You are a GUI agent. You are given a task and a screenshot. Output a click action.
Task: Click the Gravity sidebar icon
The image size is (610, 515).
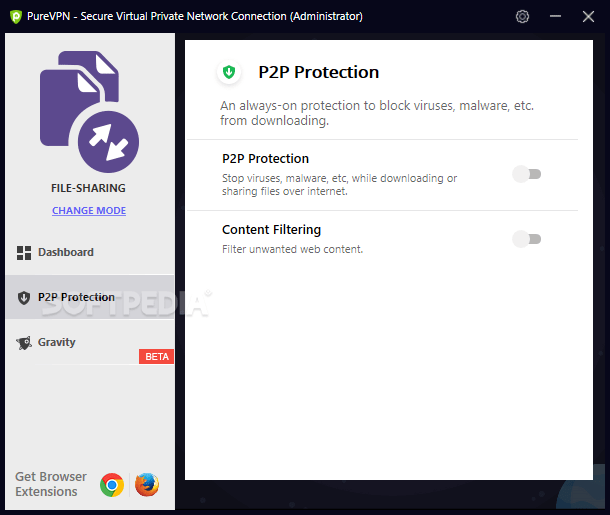pos(24,343)
